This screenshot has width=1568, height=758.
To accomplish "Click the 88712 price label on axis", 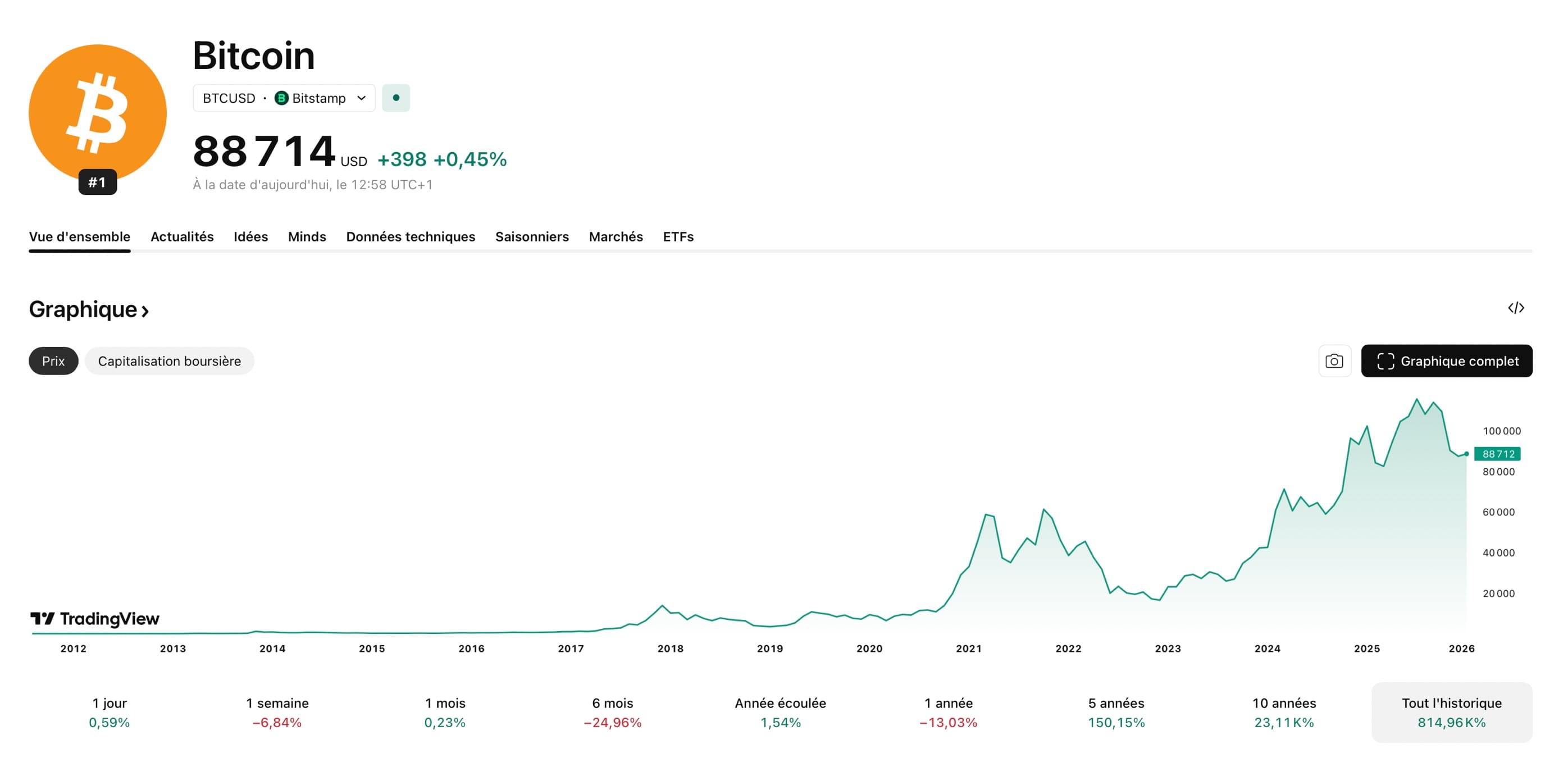I will click(1497, 454).
